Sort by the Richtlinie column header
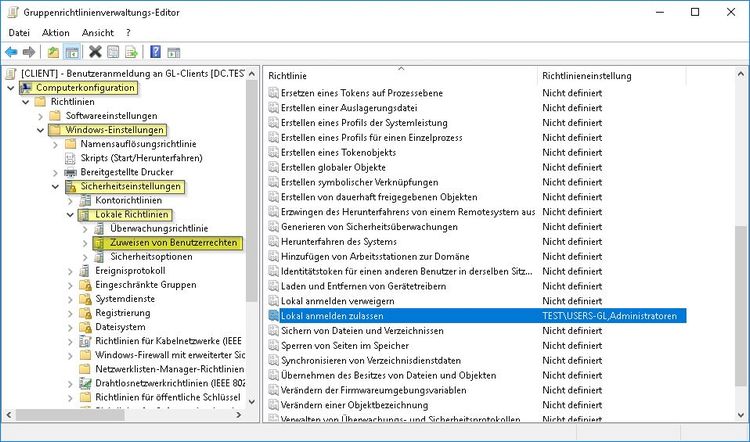Image resolution: width=750 pixels, height=442 pixels. [x=400, y=76]
